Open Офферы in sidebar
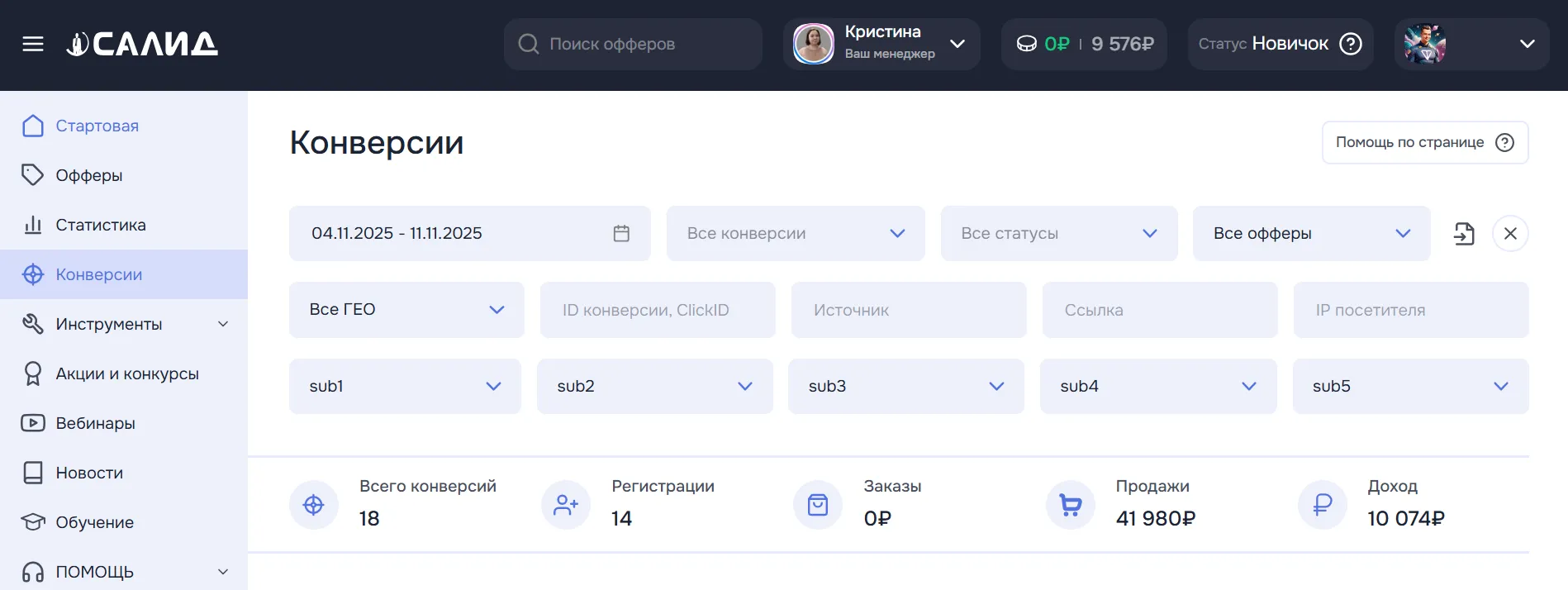The height and width of the screenshot is (590, 1568). pyautogui.click(x=124, y=175)
